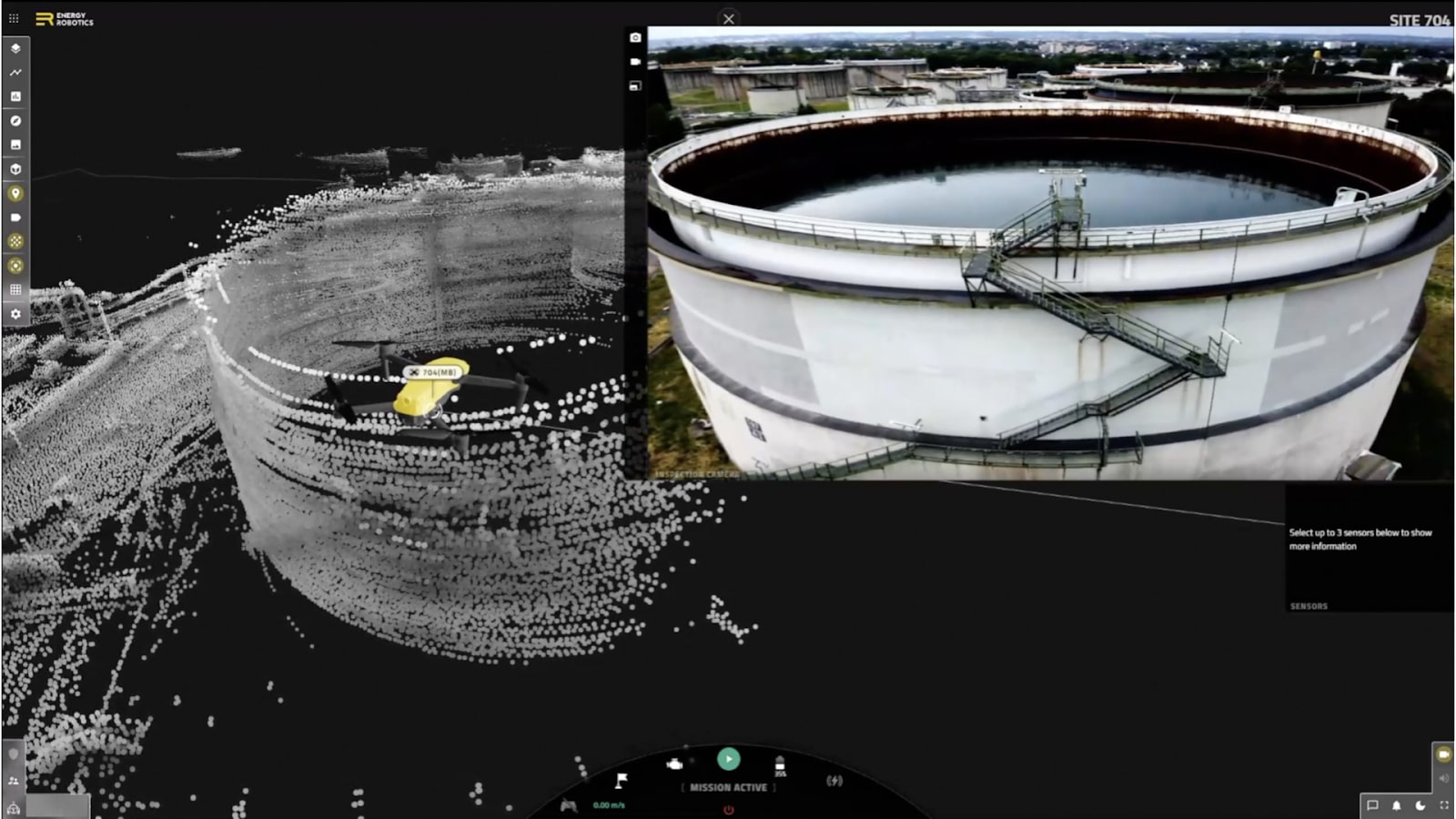Click the SITE 704 label

pos(1419,20)
